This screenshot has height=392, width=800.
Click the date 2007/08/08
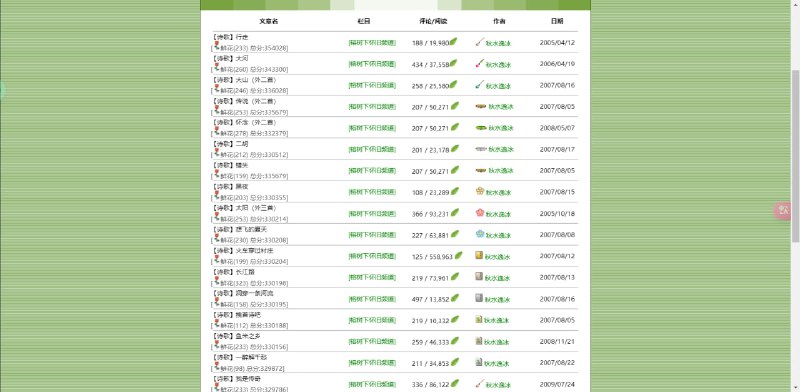tap(557, 235)
